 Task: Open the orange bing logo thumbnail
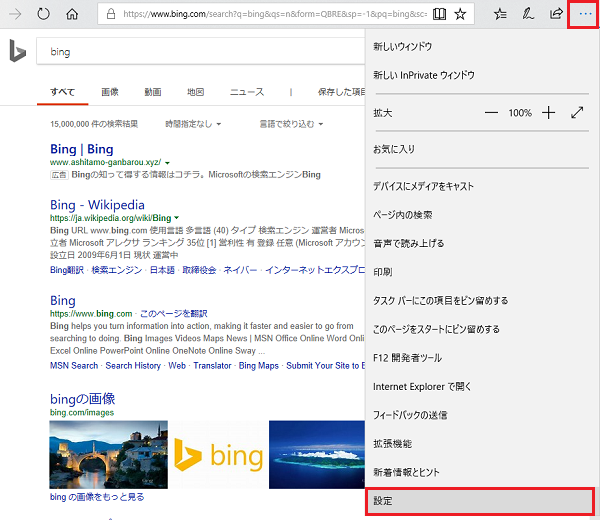pos(218,455)
